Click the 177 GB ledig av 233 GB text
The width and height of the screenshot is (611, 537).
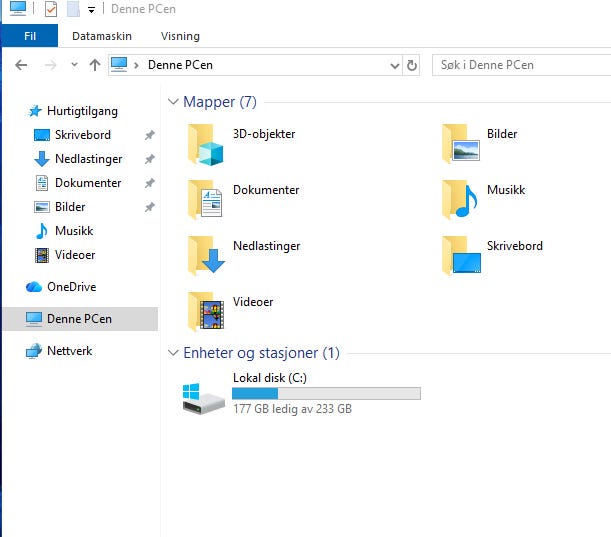pos(292,409)
